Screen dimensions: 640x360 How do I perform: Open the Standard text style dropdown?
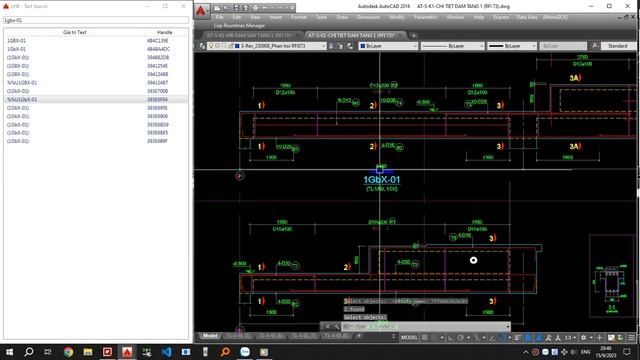[619, 46]
